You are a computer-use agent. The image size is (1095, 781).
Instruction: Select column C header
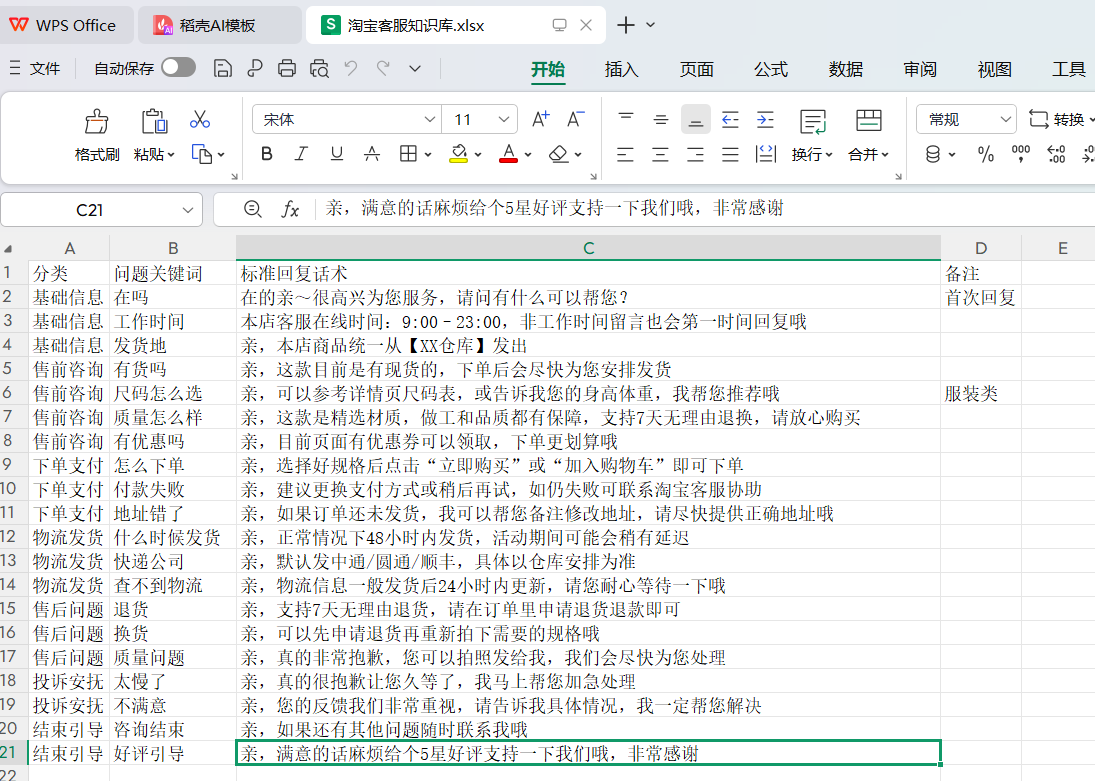click(x=589, y=248)
